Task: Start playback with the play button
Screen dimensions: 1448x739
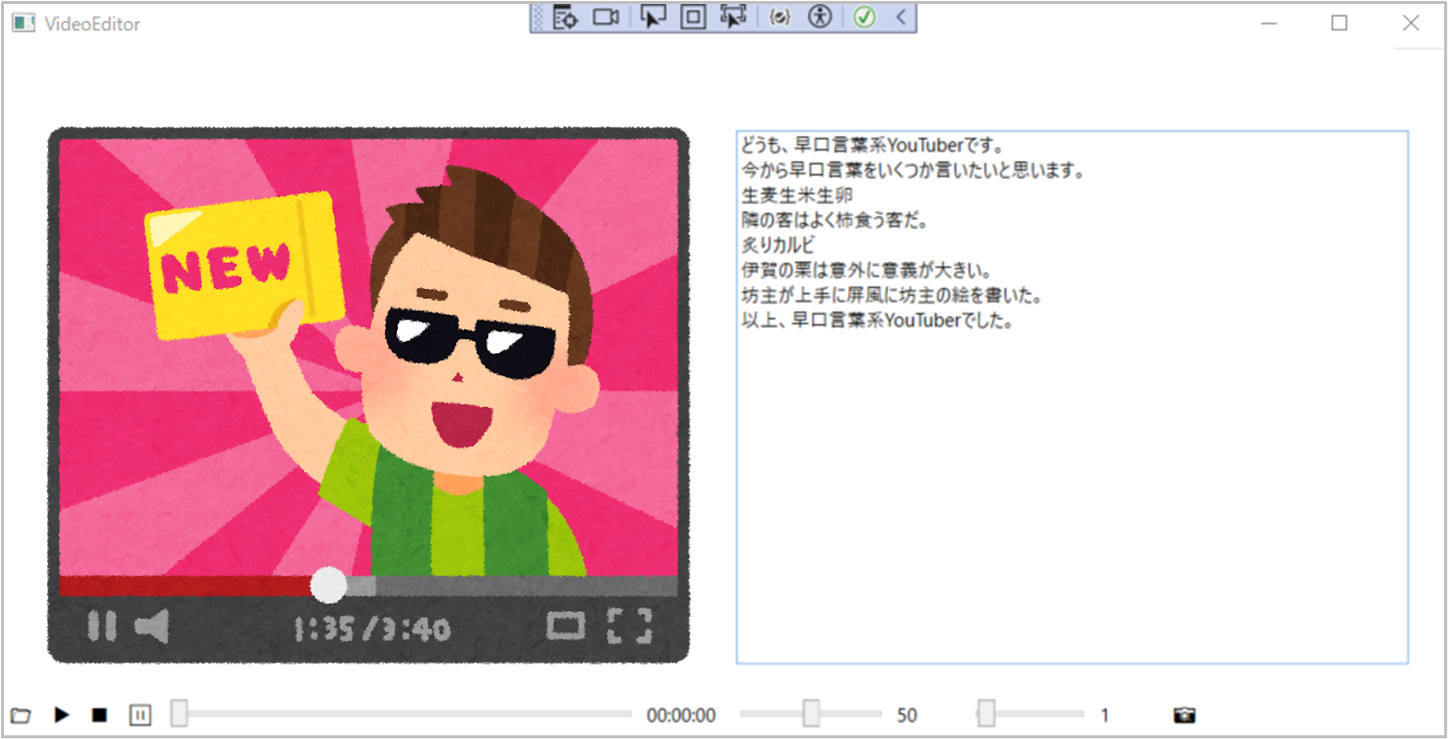Action: click(62, 715)
